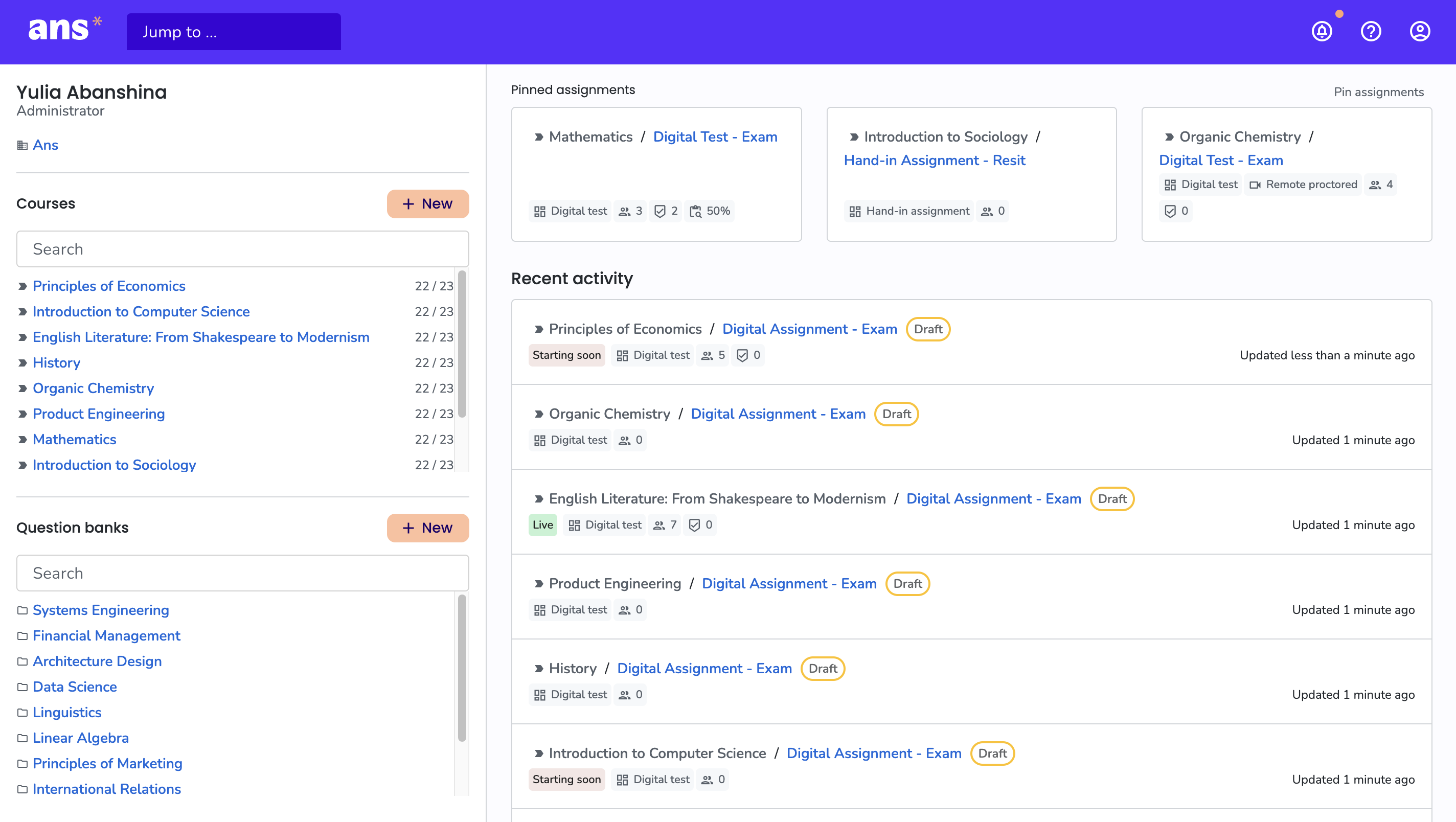Screen dimensions: 1456x822
Task: Open History Digital Assignment - Exam
Action: pyautogui.click(x=704, y=668)
